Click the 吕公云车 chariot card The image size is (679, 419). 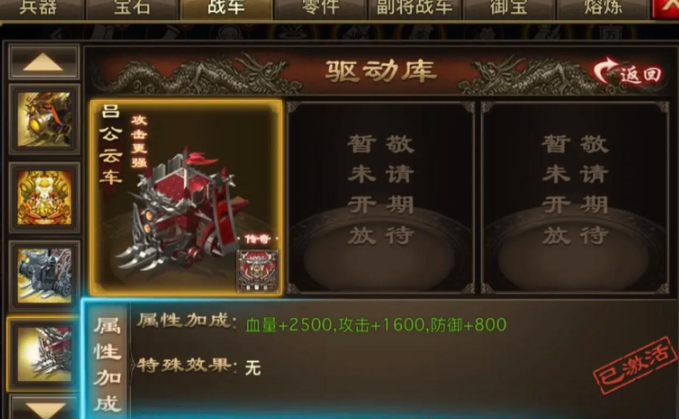pos(186,197)
